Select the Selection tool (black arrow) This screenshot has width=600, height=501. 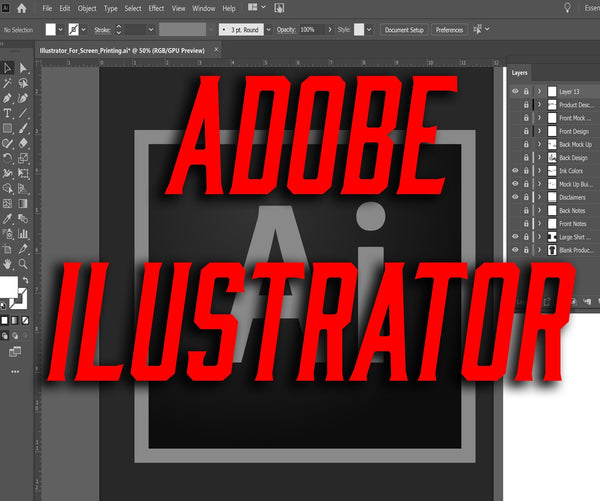click(7, 68)
